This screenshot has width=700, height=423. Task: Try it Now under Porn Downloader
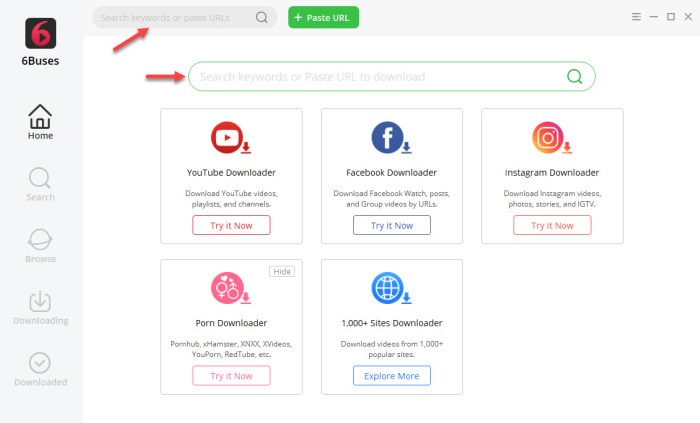coord(231,376)
